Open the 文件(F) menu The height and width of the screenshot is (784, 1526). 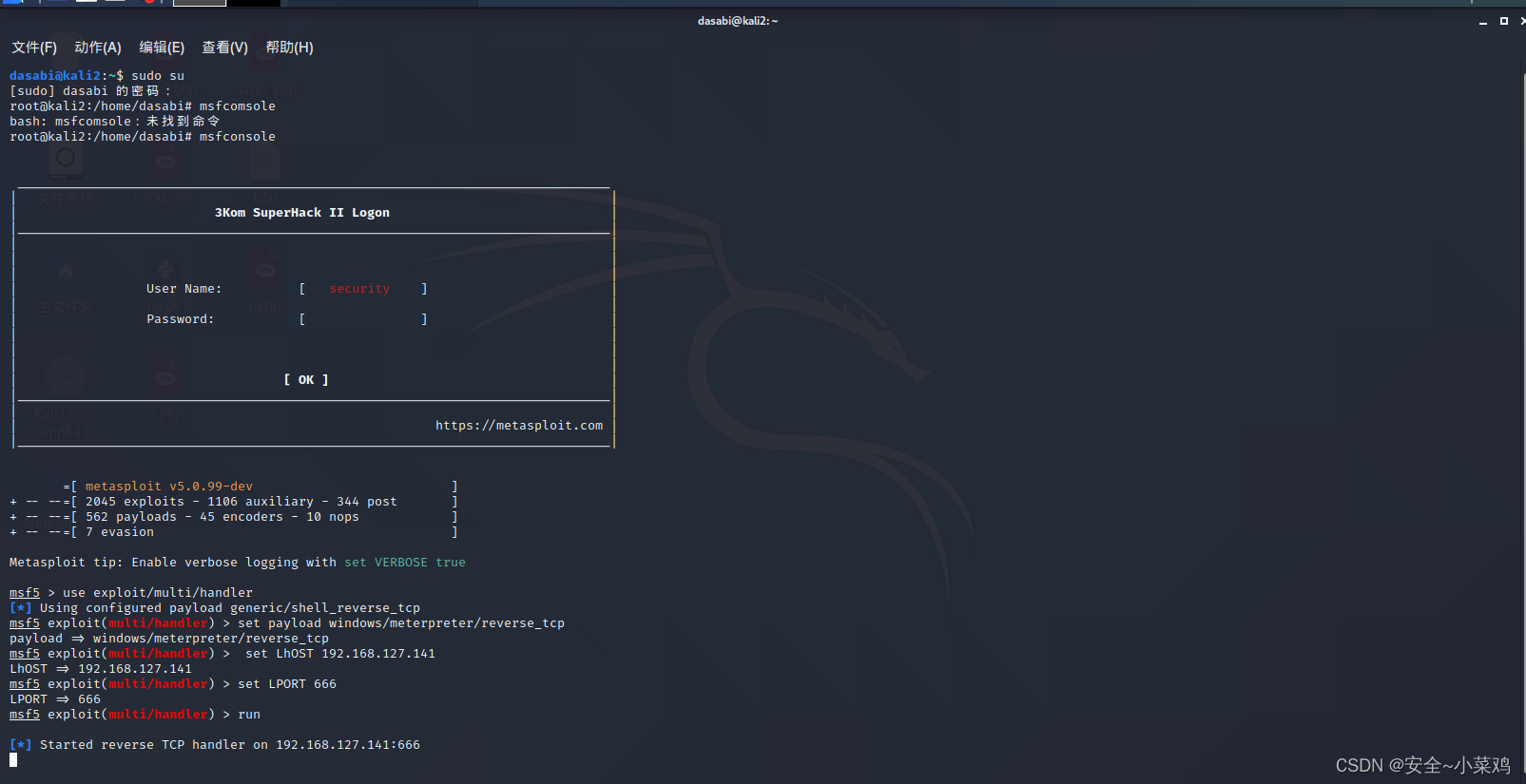tap(34, 48)
